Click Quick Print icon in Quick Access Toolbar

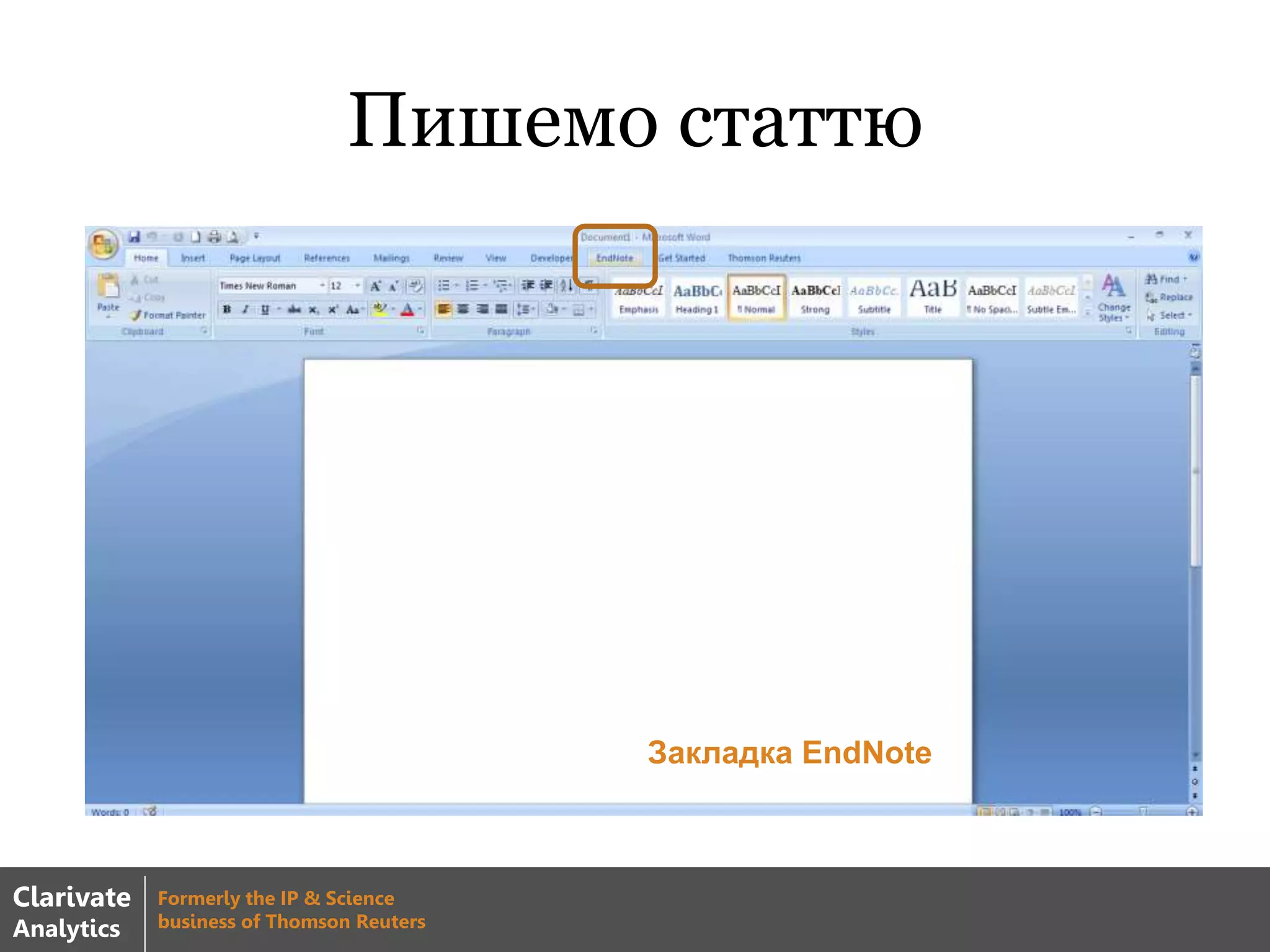(214, 237)
